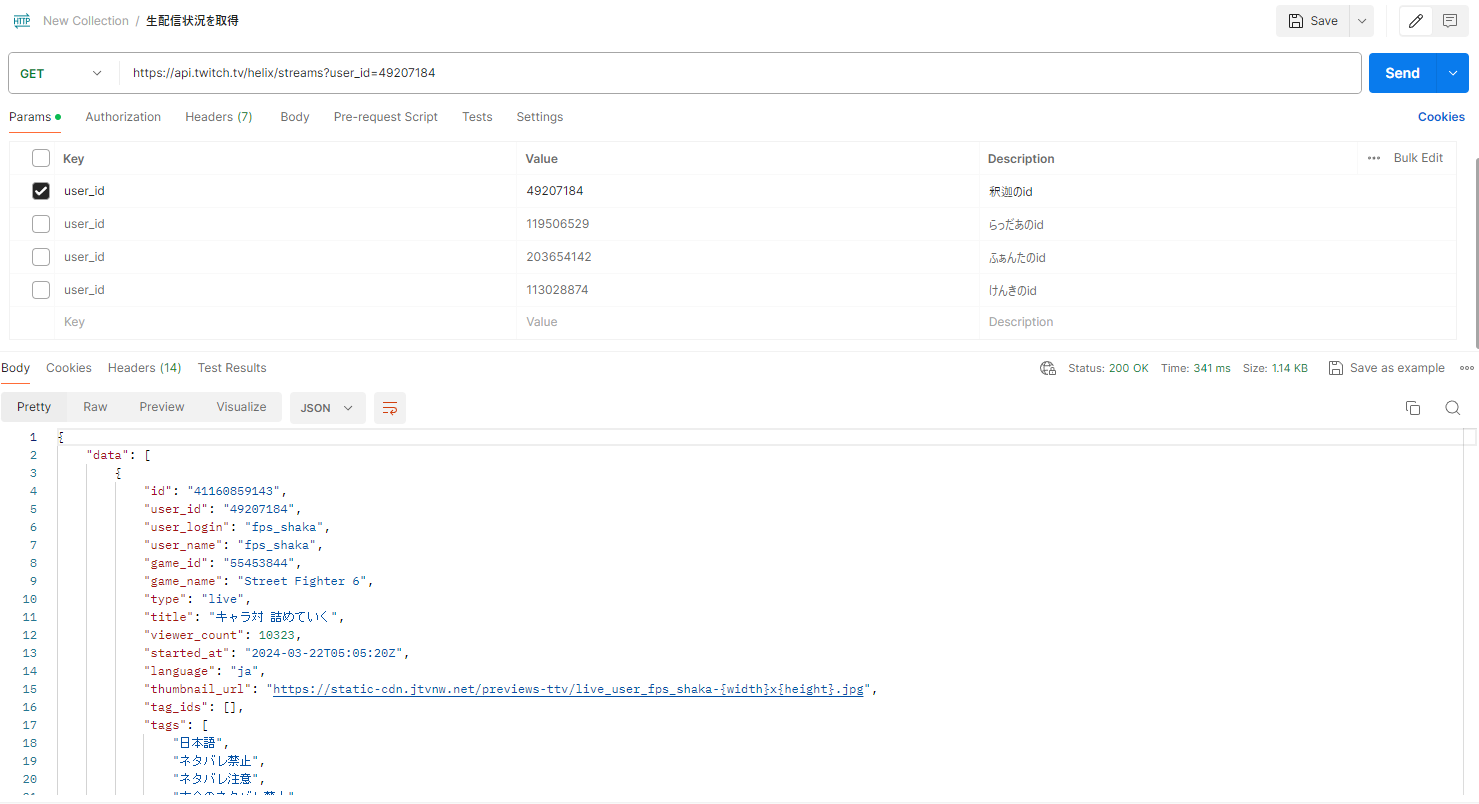The width and height of the screenshot is (1479, 804).
Task: Open the three-dot options next to Bulk Edit
Action: tap(1374, 158)
